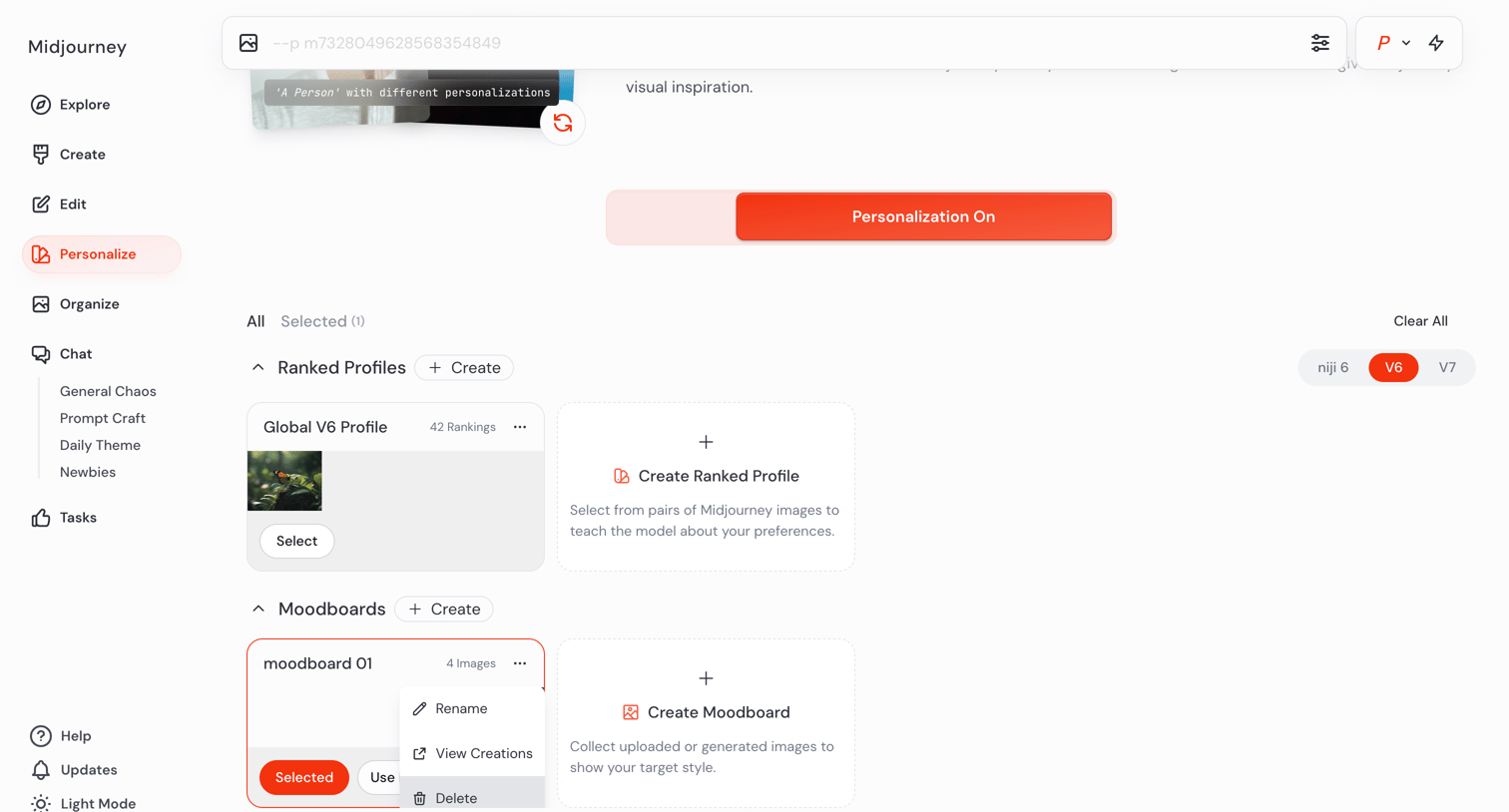Open the prompt settings sliders icon

(1320, 43)
